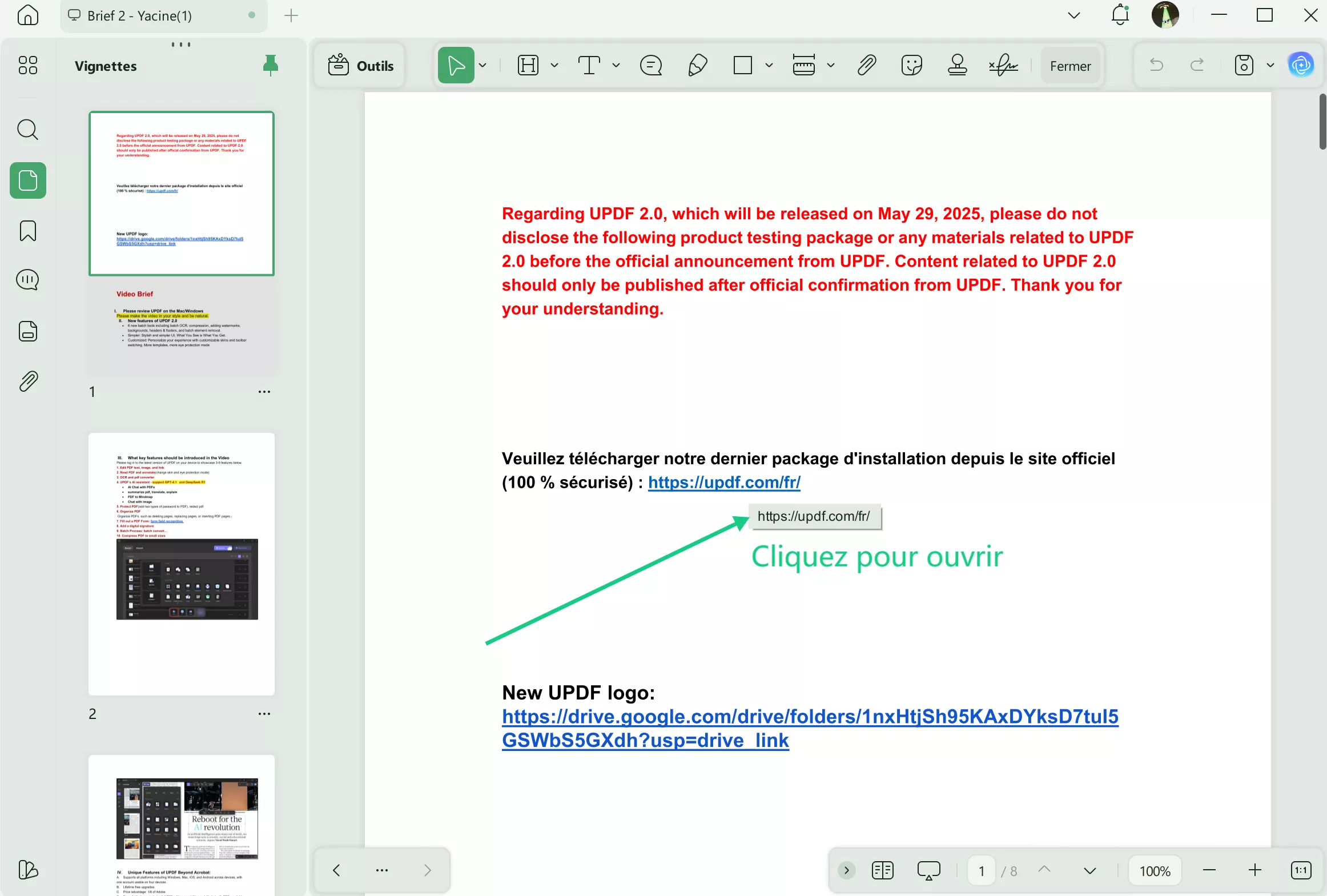Open the comment annotation tool
Image resolution: width=1327 pixels, height=896 pixels.
pyautogui.click(x=651, y=65)
